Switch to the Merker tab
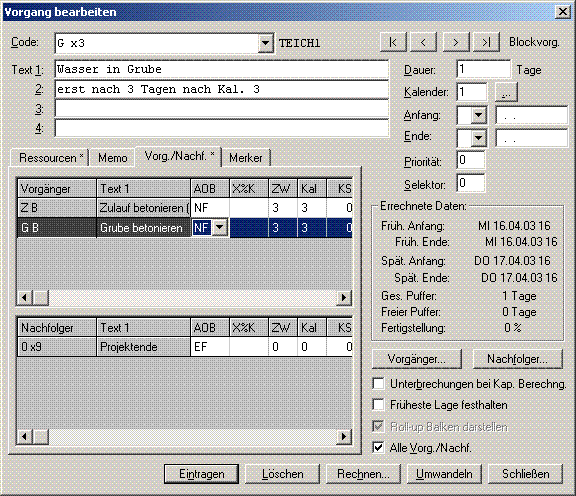The height and width of the screenshot is (496, 576). tap(246, 158)
